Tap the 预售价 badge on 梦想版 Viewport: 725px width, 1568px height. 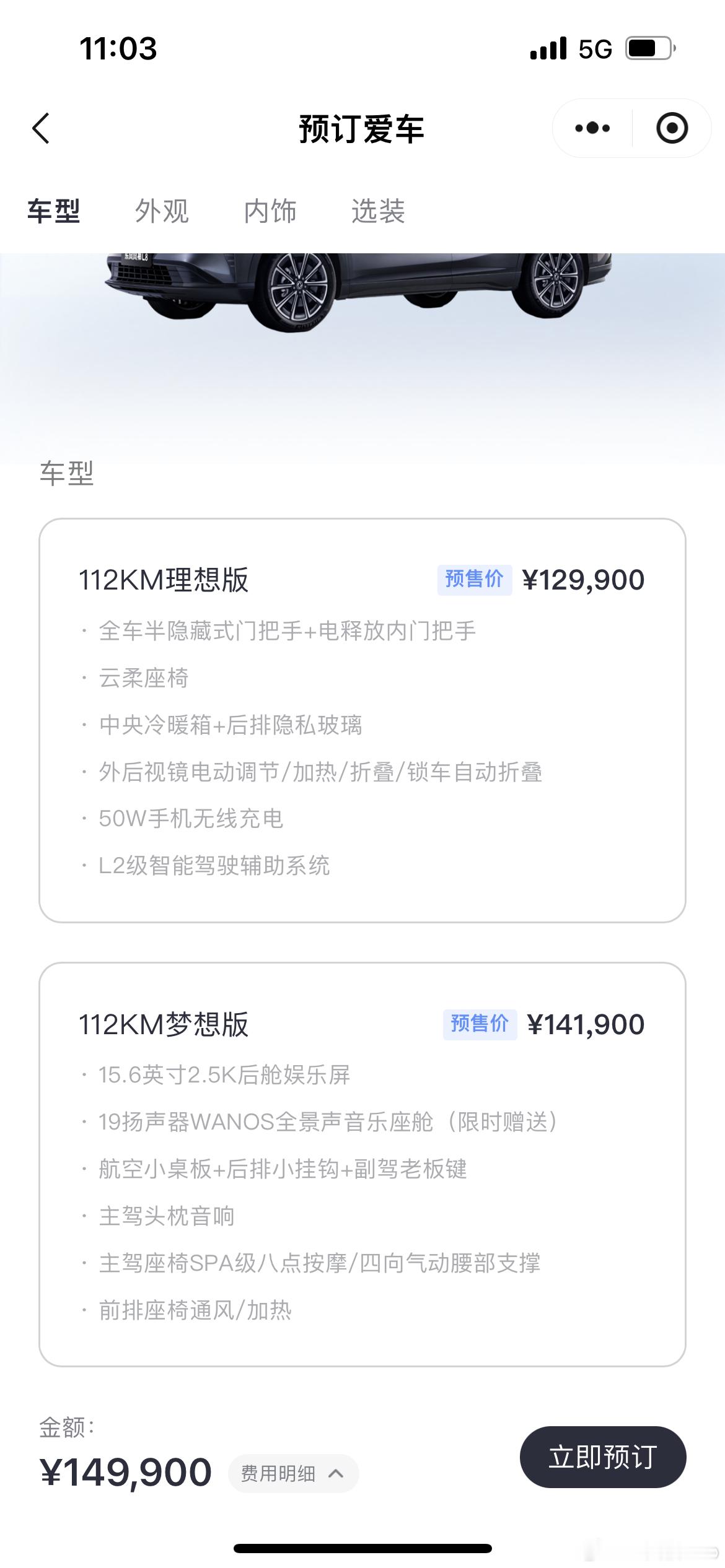480,1024
